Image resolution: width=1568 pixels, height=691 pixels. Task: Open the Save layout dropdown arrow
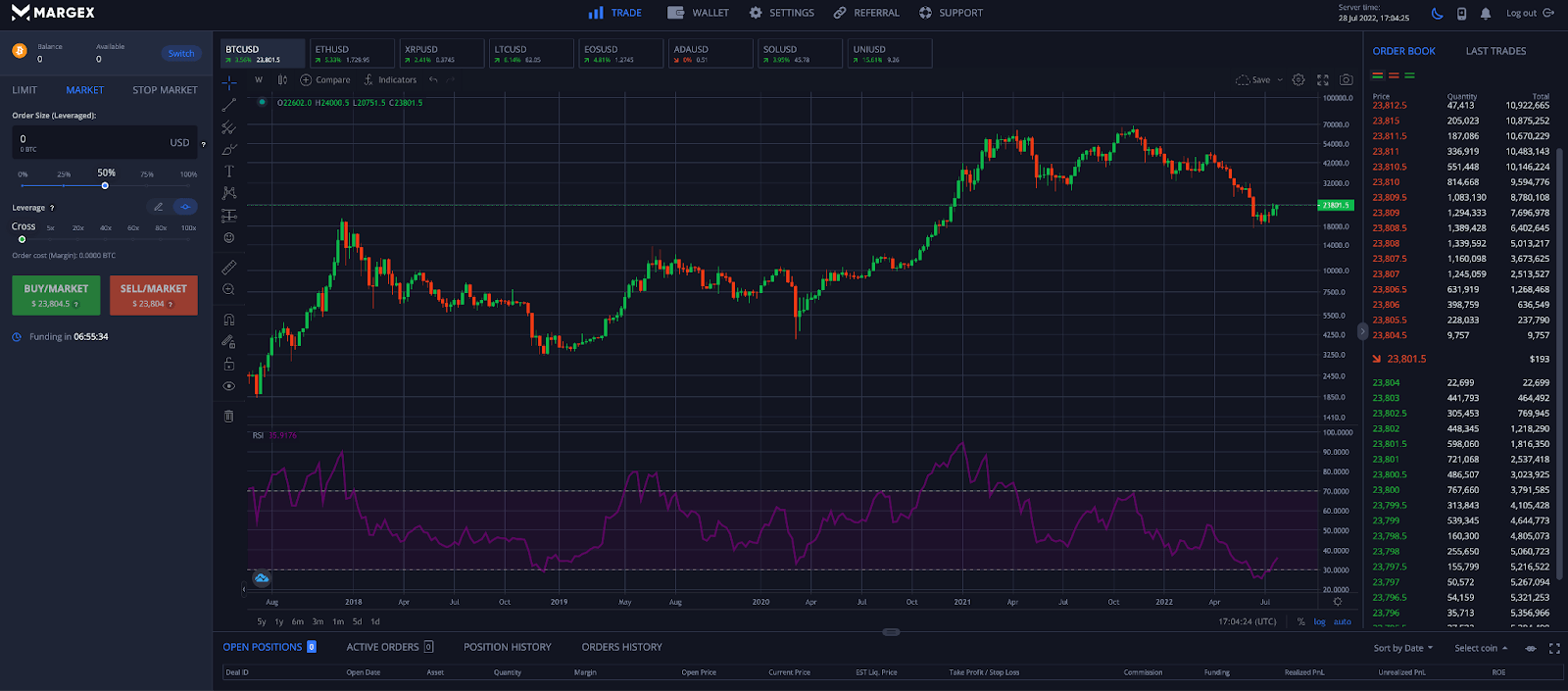1280,80
